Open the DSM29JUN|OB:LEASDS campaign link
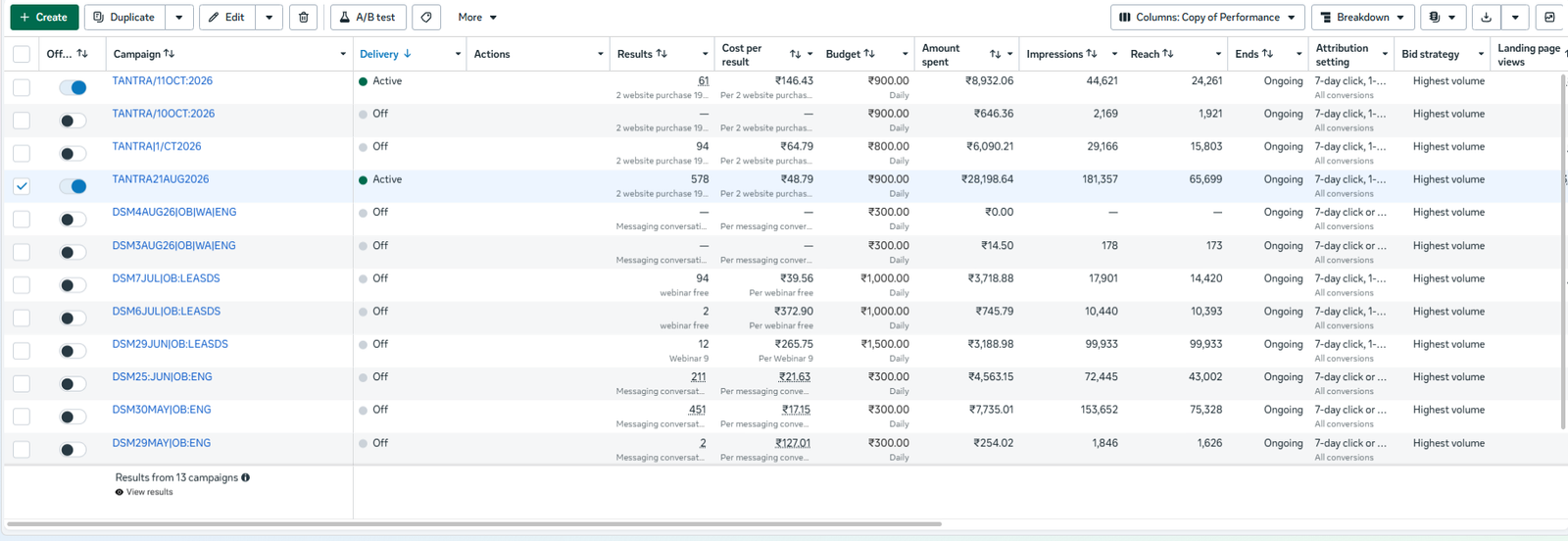 tap(170, 345)
